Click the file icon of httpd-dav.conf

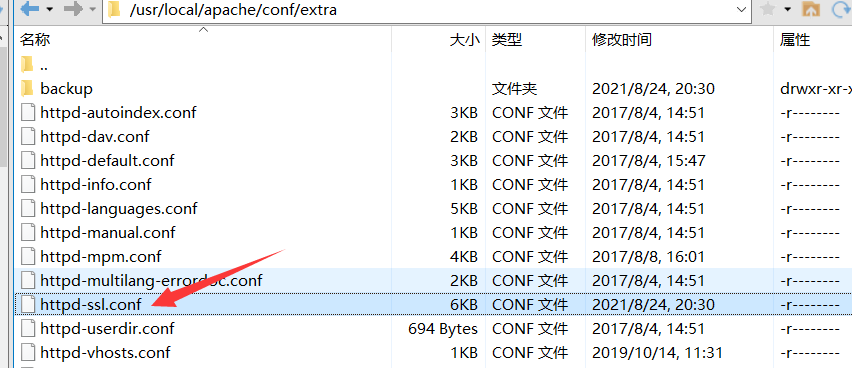(27, 136)
